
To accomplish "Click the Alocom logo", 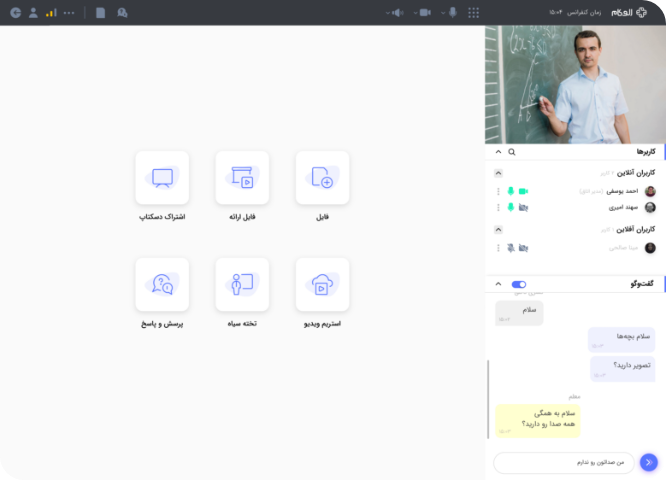I will click(x=629, y=13).
